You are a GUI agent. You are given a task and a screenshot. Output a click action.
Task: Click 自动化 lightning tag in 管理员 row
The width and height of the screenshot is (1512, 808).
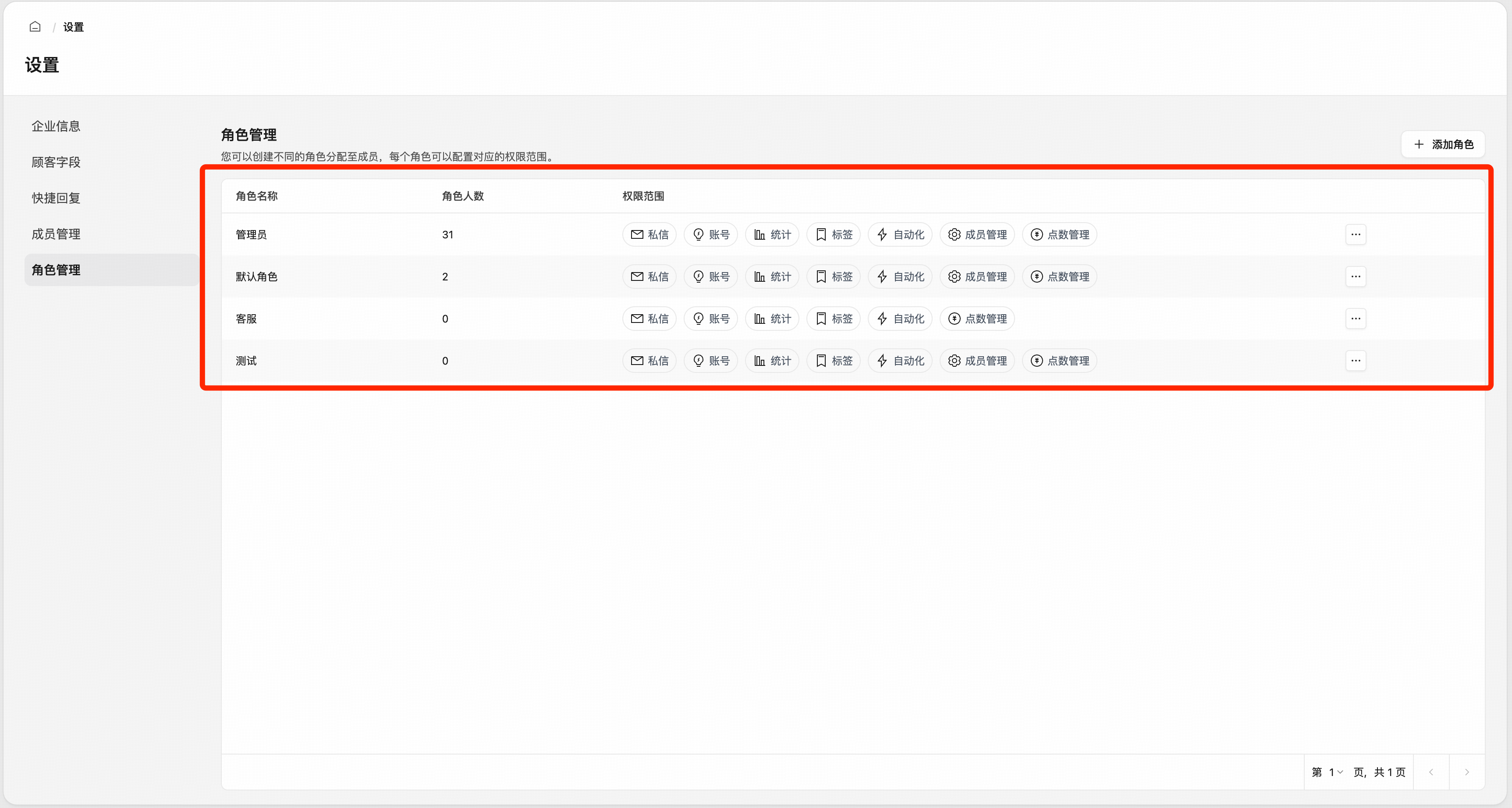900,235
